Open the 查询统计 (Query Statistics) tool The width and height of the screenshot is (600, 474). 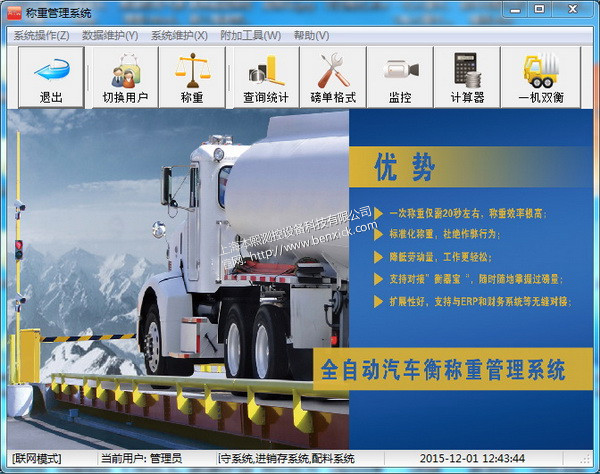click(265, 77)
